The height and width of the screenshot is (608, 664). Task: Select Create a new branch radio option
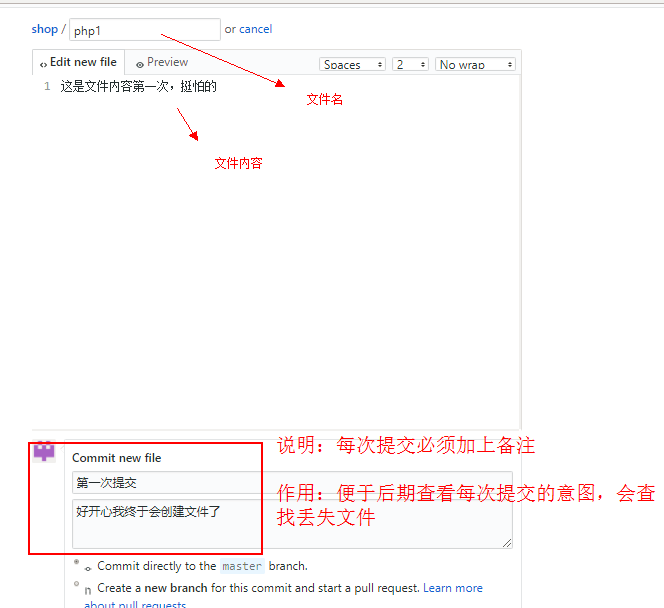76,584
